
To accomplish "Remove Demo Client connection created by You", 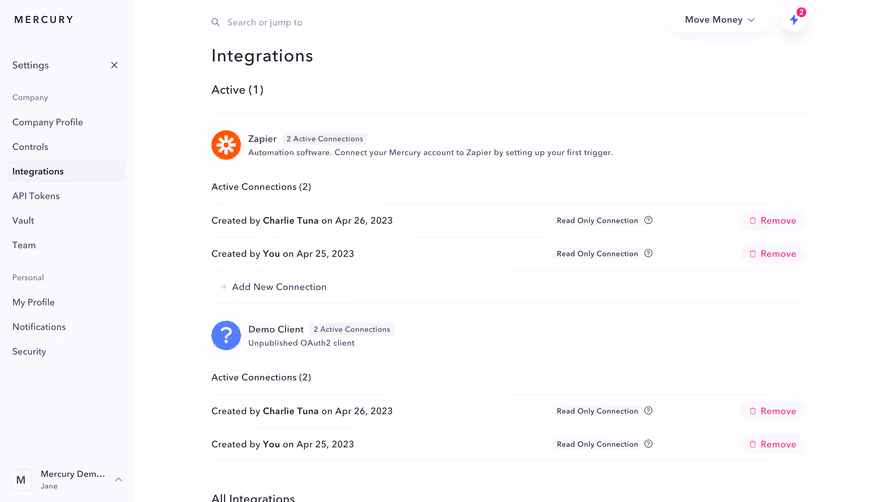I will [x=773, y=444].
